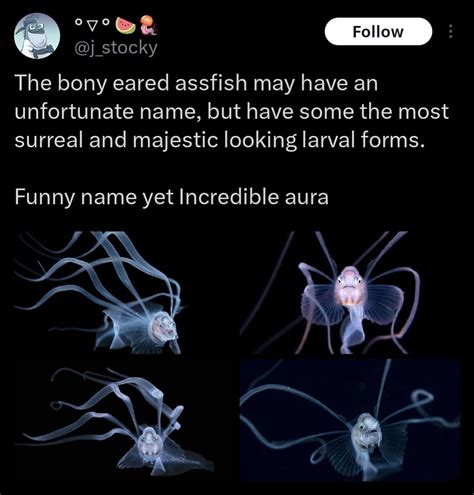Click the fish head in bottom-left photo
The width and height of the screenshot is (474, 495).
(x=149, y=441)
